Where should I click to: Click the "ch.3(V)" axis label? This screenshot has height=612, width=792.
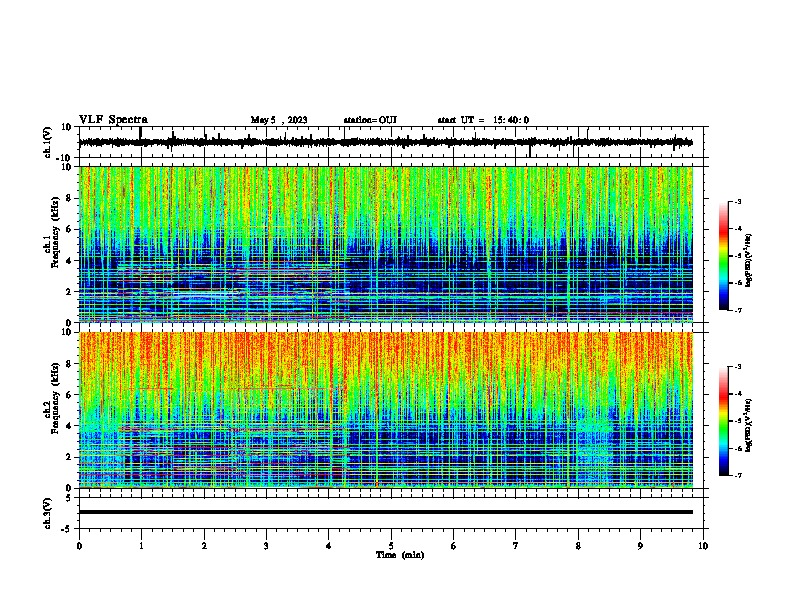click(48, 513)
